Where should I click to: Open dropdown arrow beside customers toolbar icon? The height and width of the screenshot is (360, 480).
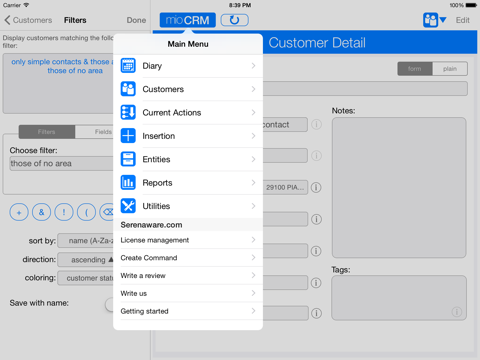coord(443,20)
